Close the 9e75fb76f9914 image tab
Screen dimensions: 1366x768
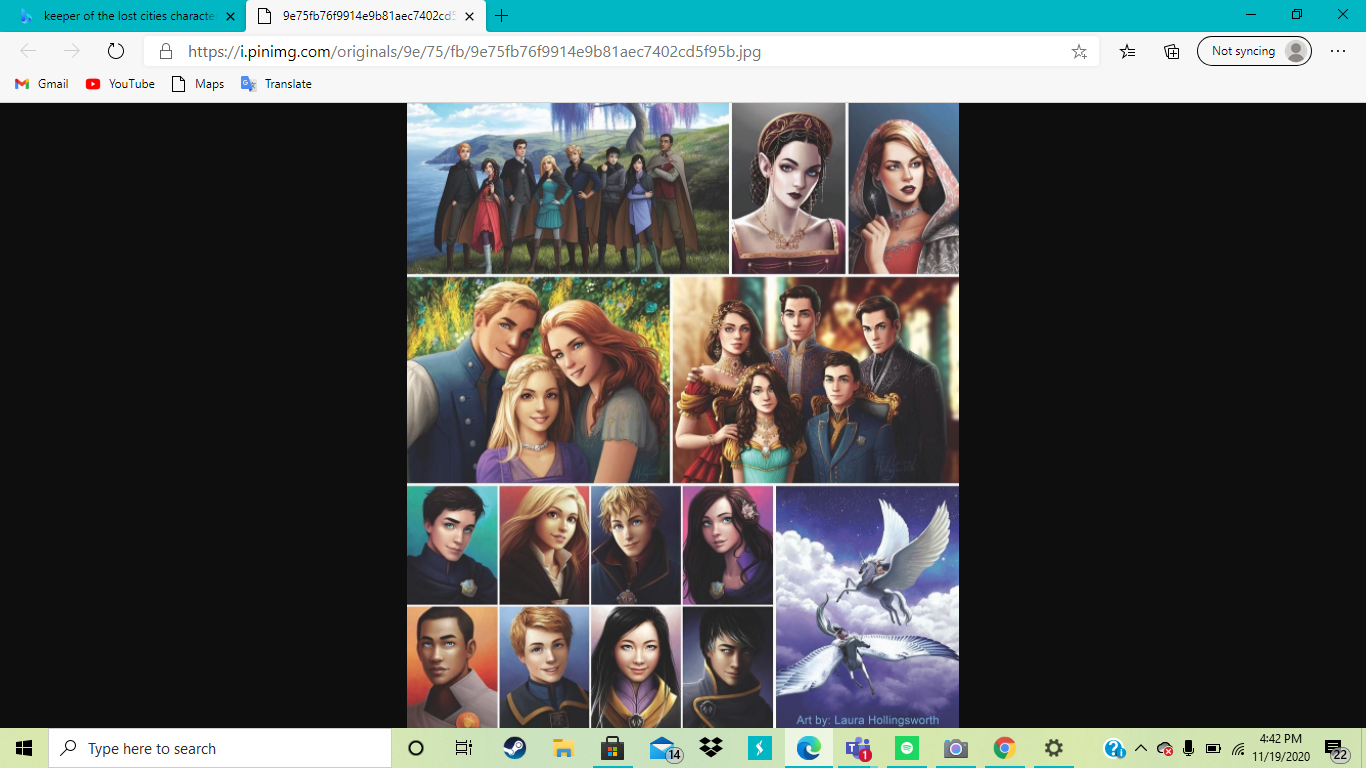click(469, 16)
